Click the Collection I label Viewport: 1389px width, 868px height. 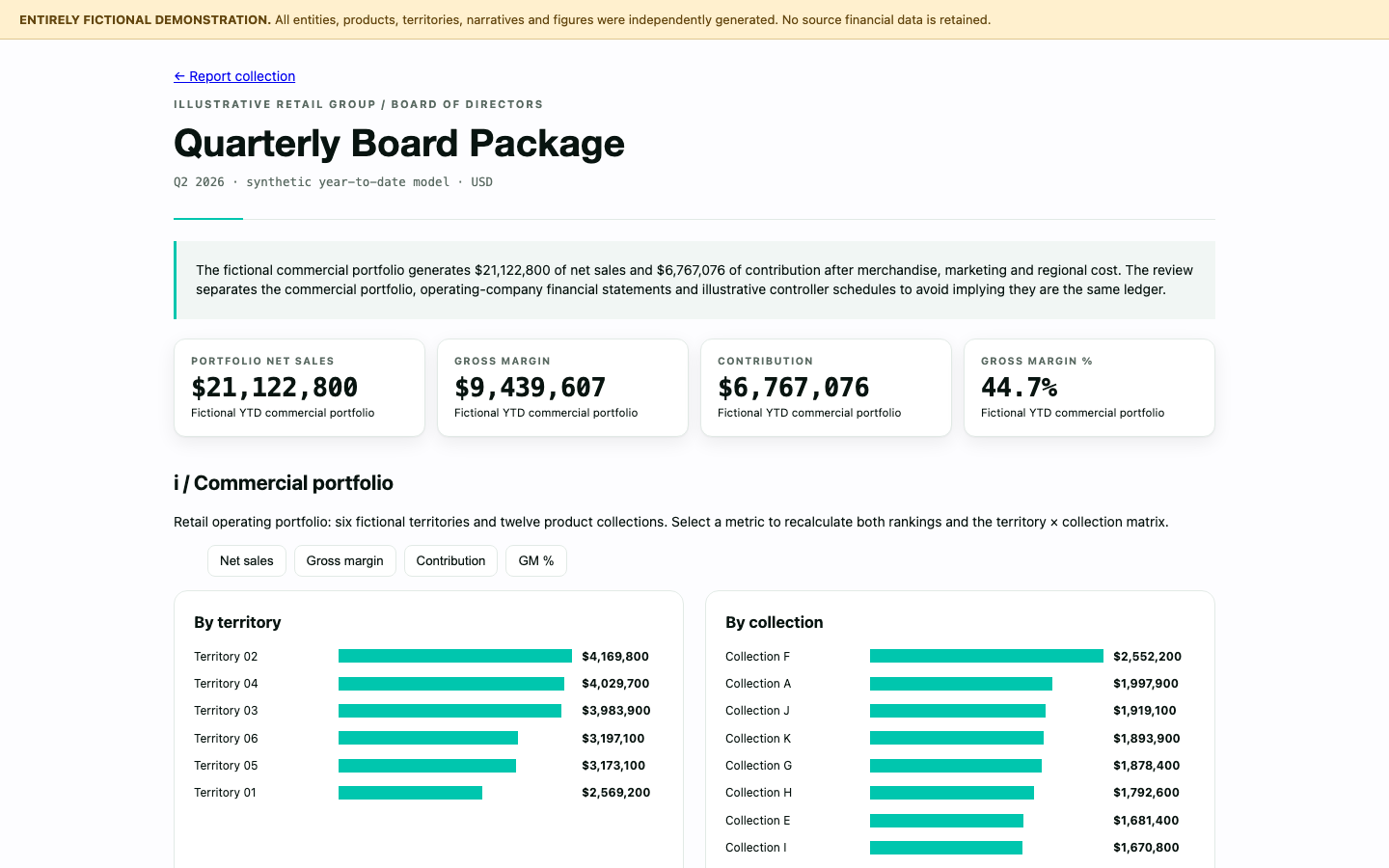(x=756, y=848)
